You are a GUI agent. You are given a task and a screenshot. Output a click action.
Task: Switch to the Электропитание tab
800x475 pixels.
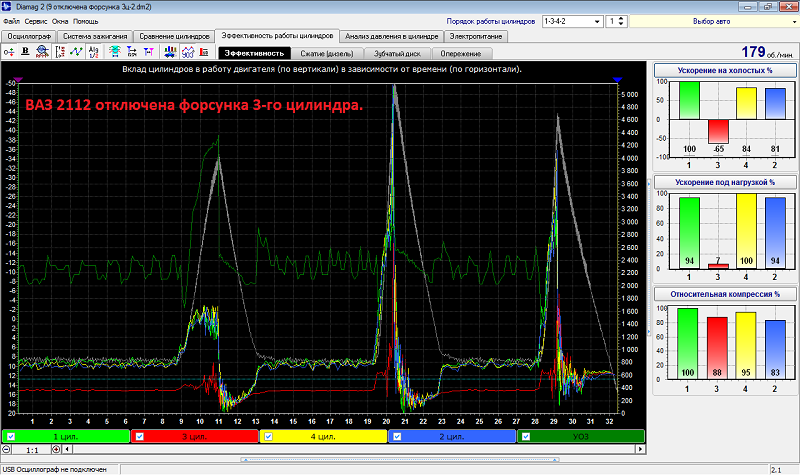(476, 36)
